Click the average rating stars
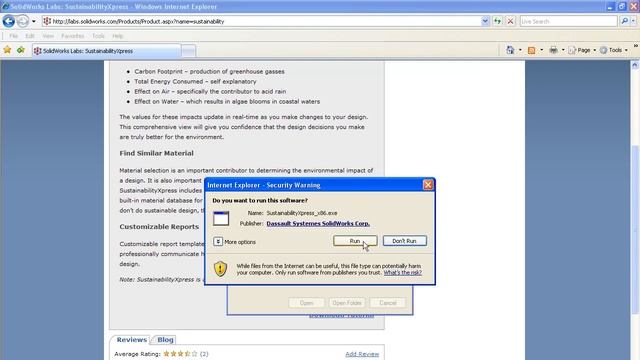The image size is (640, 360). (x=180, y=354)
